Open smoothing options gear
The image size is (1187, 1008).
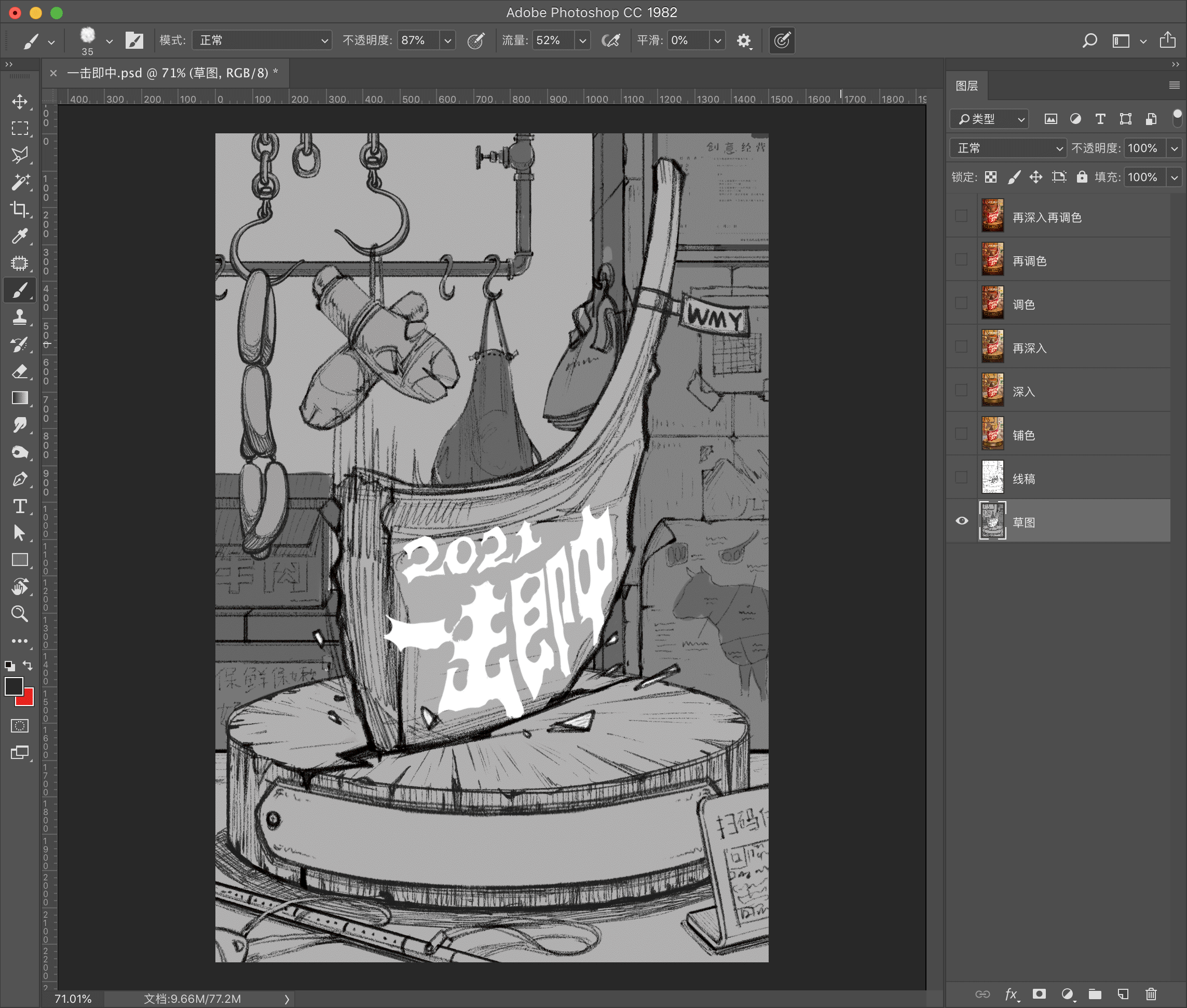coord(743,40)
